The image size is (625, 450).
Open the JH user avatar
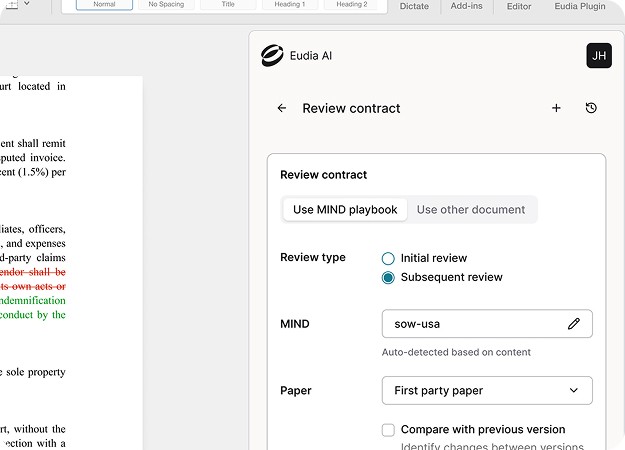[x=599, y=55]
